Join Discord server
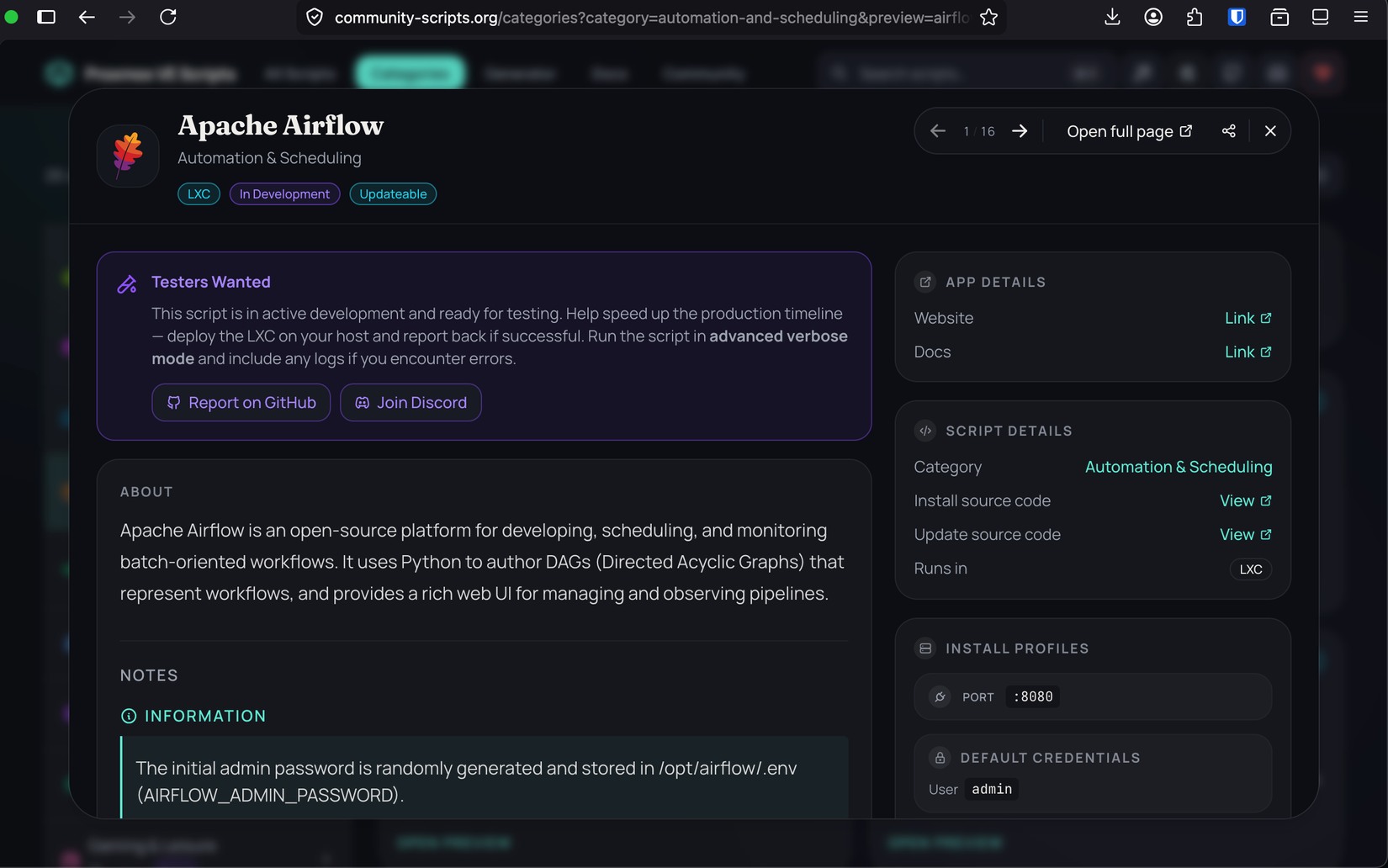The image size is (1388, 868). pos(411,403)
